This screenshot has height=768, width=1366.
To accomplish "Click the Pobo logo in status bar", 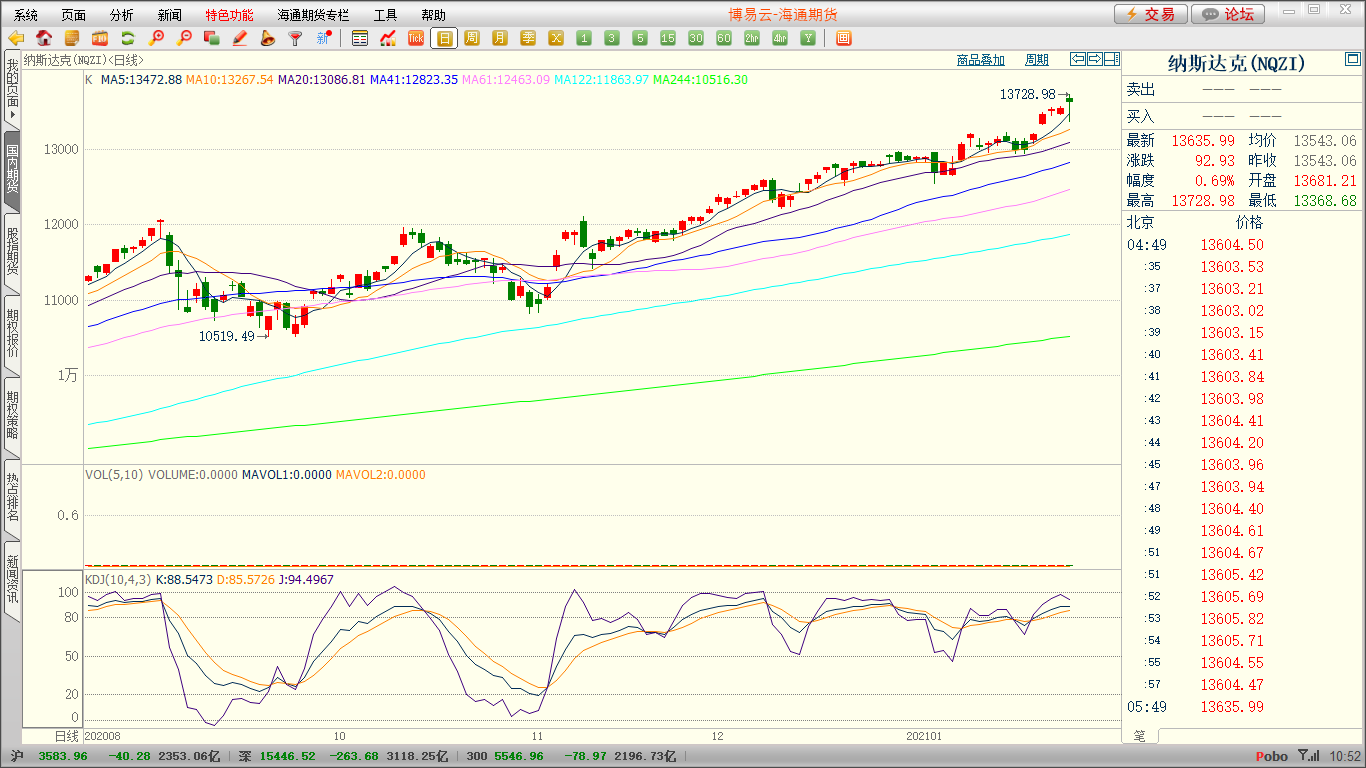I will (1272, 757).
